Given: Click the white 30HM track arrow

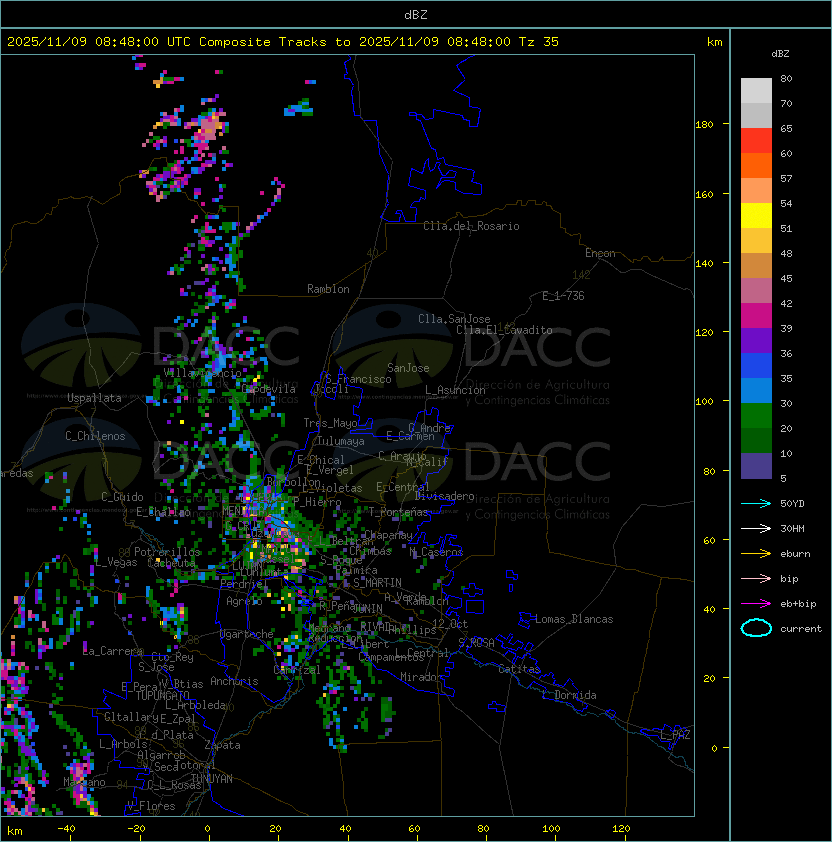Looking at the screenshot, I should pyautogui.click(x=756, y=528).
